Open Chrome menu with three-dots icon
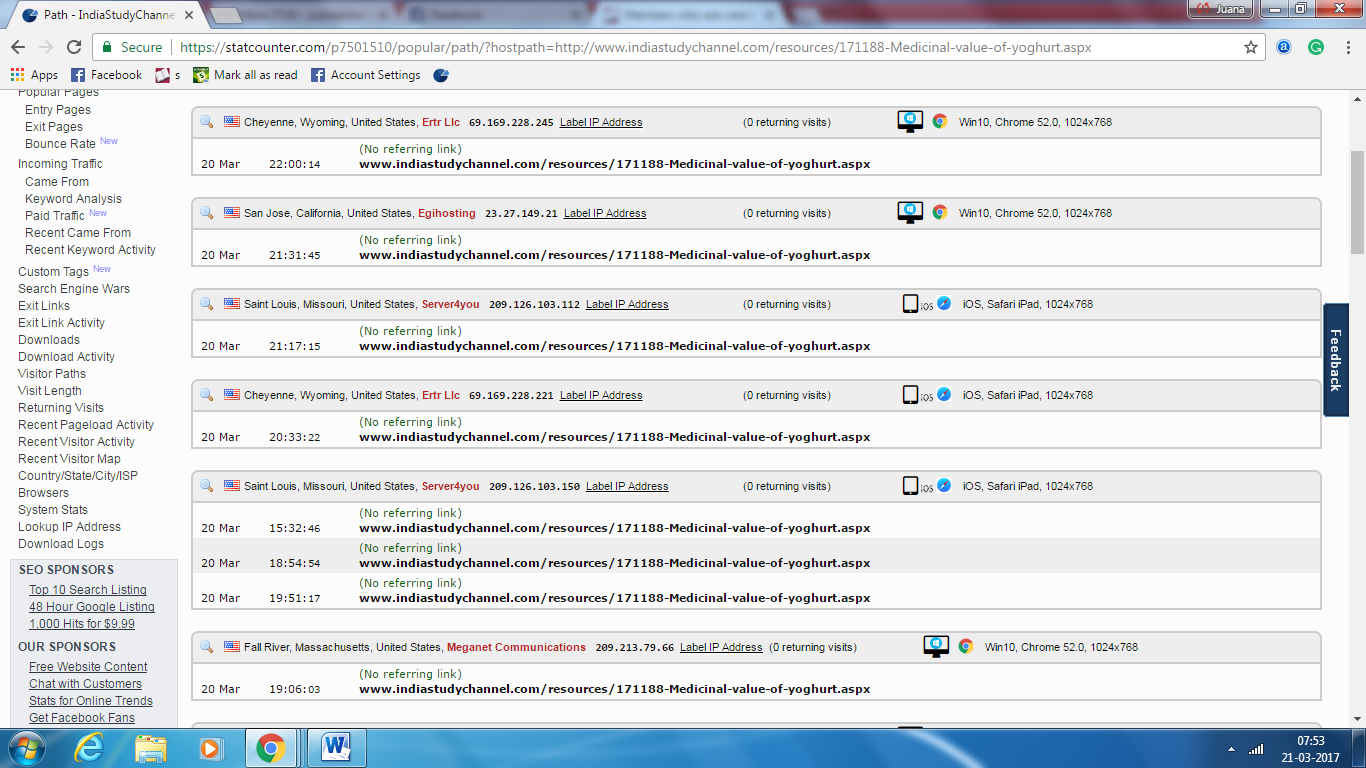This screenshot has width=1366, height=768. [x=1349, y=47]
